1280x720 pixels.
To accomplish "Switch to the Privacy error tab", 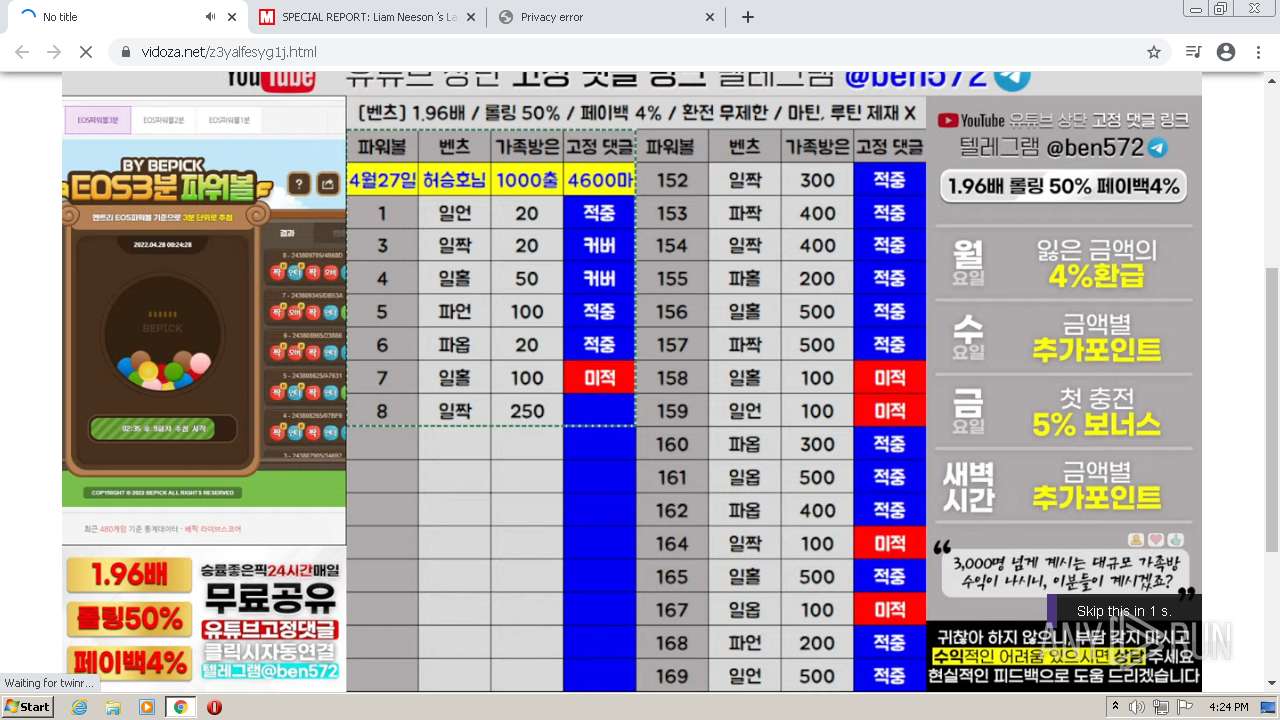I will pyautogui.click(x=607, y=17).
